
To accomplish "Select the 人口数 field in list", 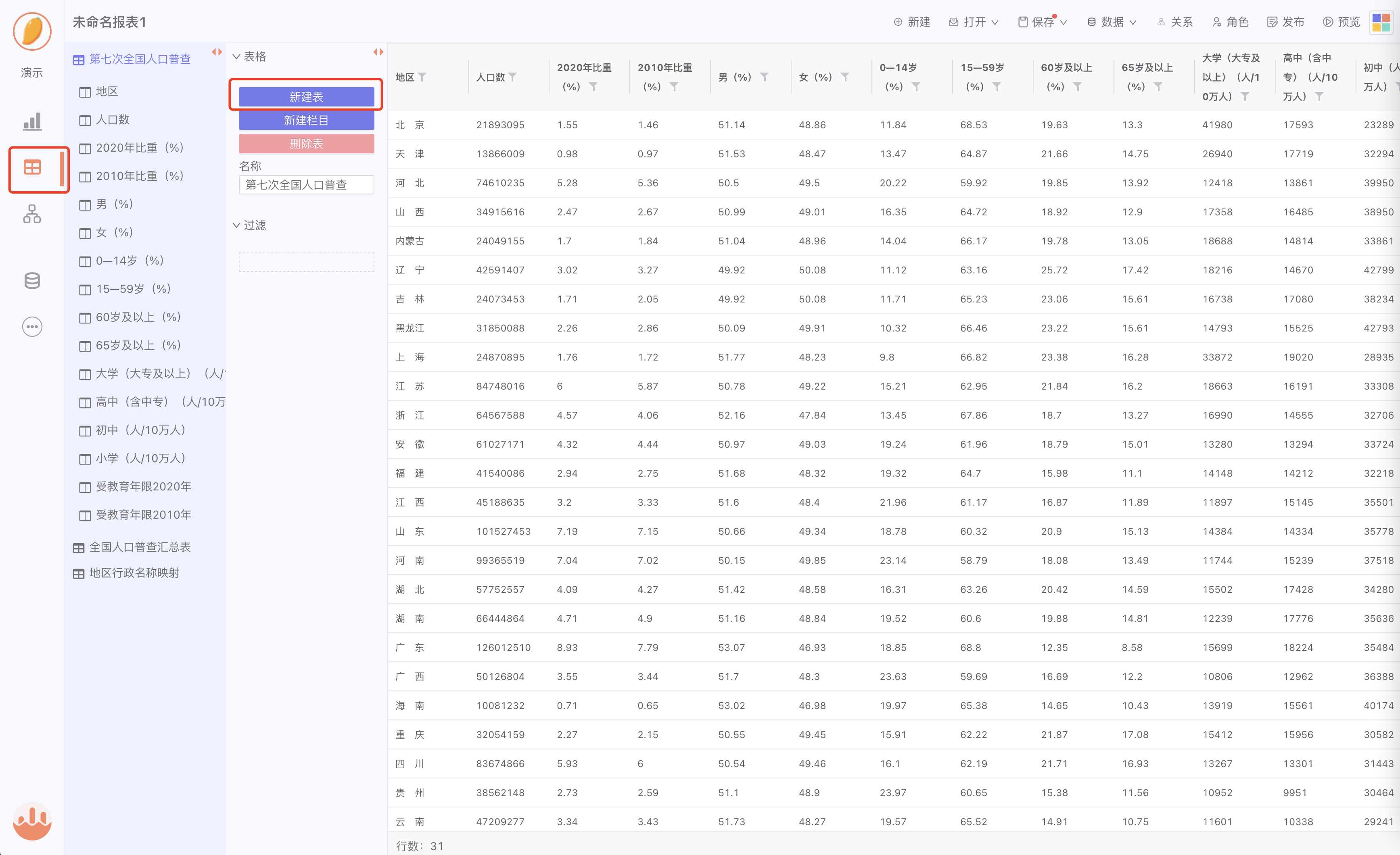I will click(104, 120).
